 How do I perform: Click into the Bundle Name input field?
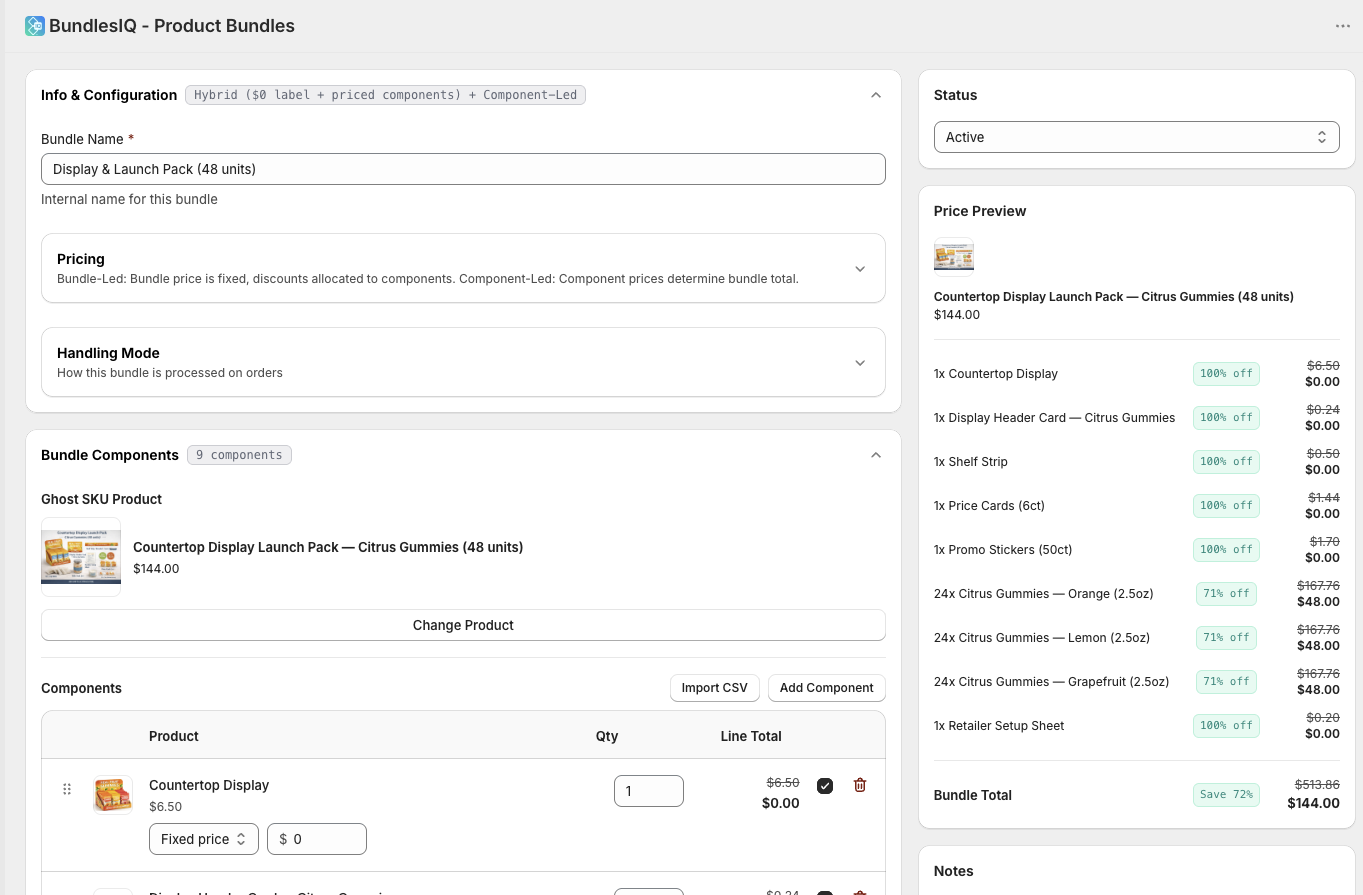click(463, 169)
